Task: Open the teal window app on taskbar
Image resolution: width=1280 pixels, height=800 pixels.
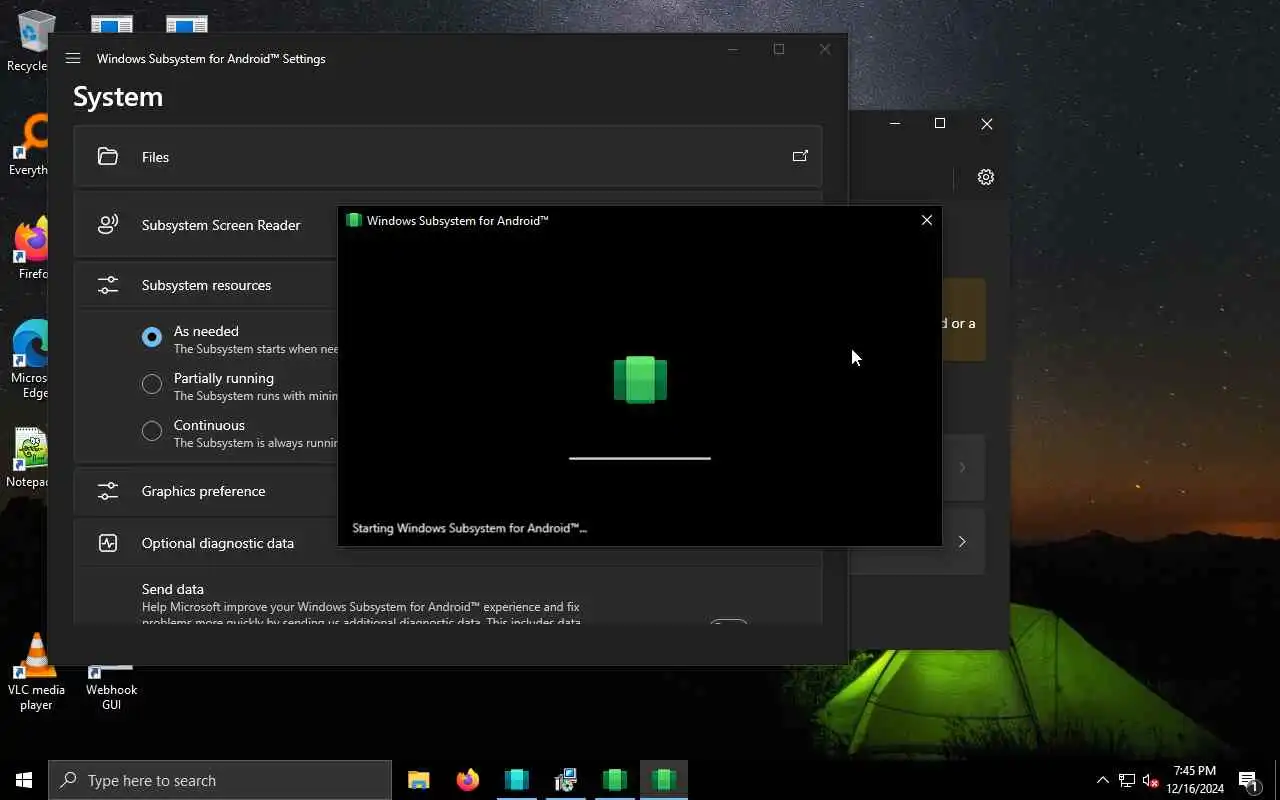Action: pyautogui.click(x=517, y=780)
